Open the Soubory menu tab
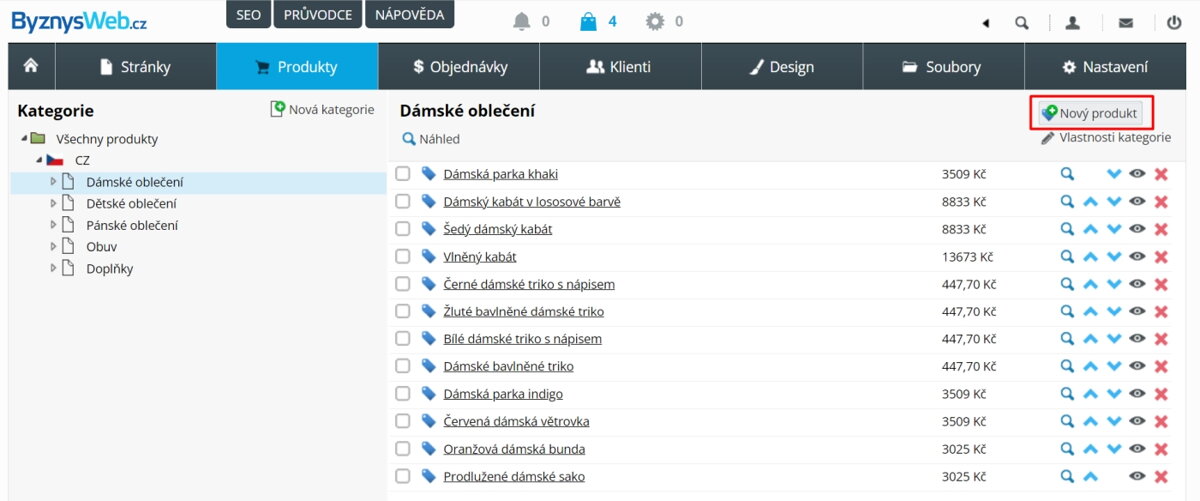This screenshot has height=501, width=1200. click(x=943, y=67)
